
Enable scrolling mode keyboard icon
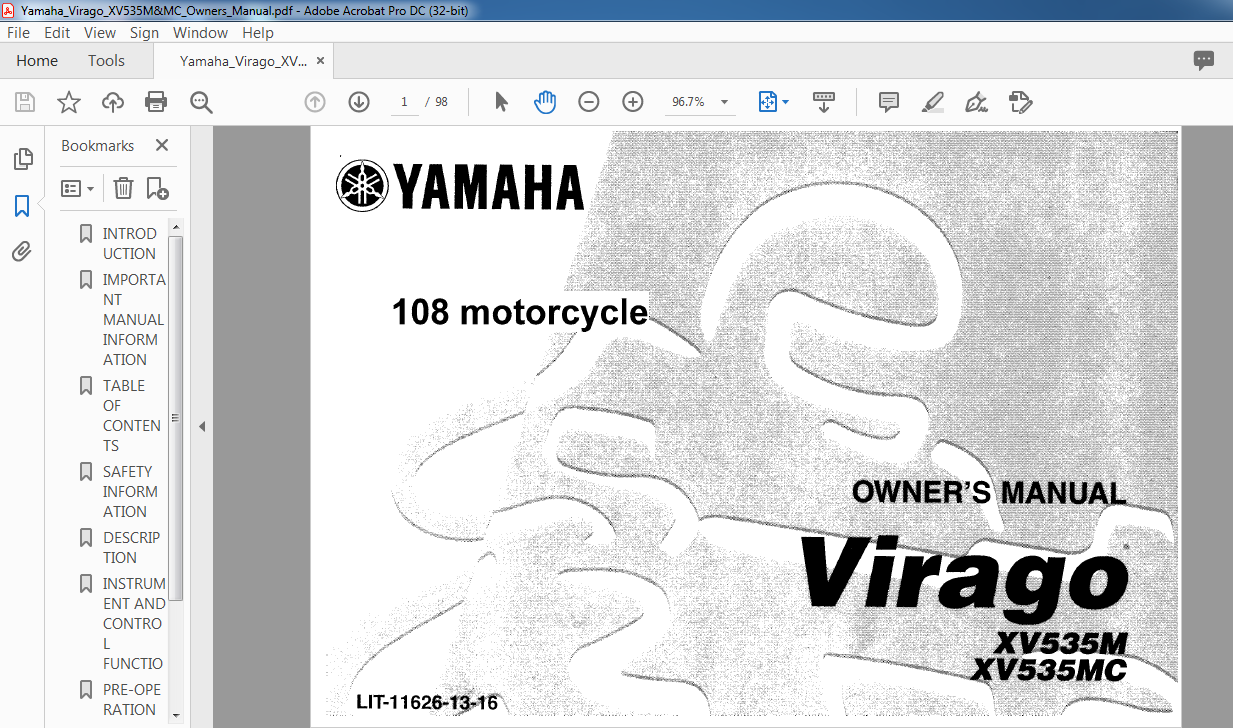point(824,102)
